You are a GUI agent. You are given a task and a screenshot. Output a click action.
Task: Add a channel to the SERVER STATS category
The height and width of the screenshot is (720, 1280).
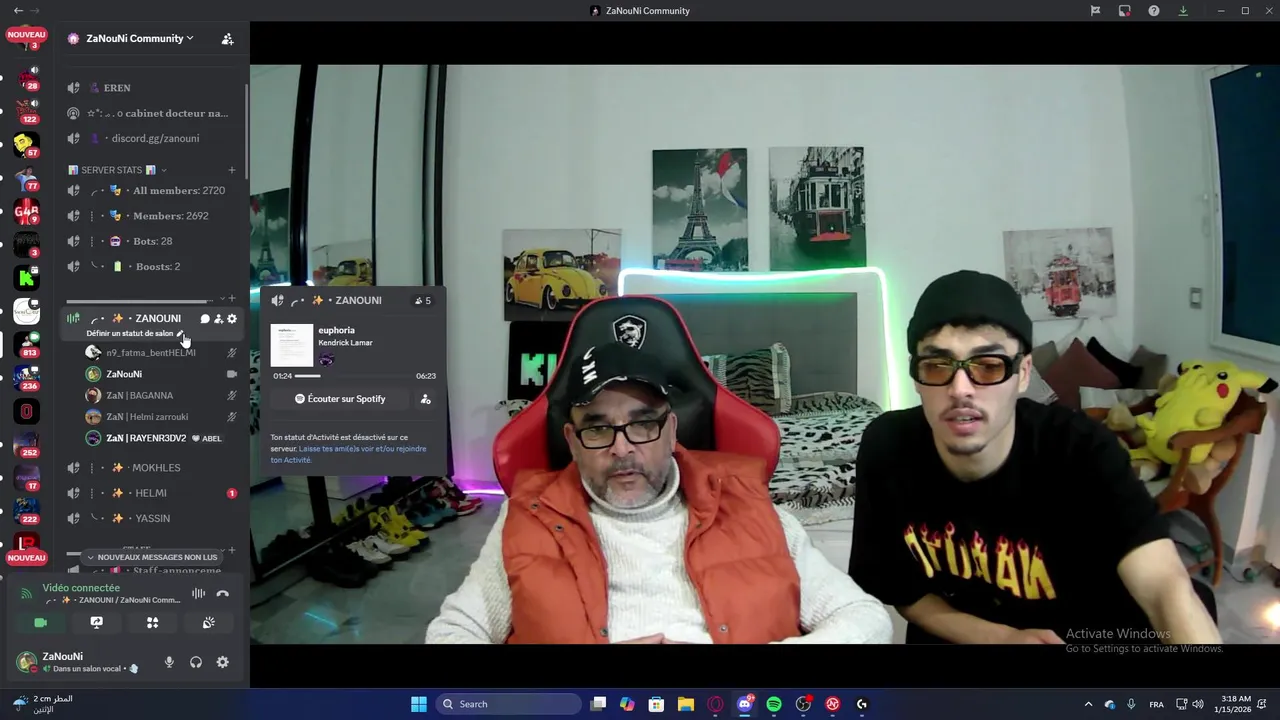(x=231, y=170)
